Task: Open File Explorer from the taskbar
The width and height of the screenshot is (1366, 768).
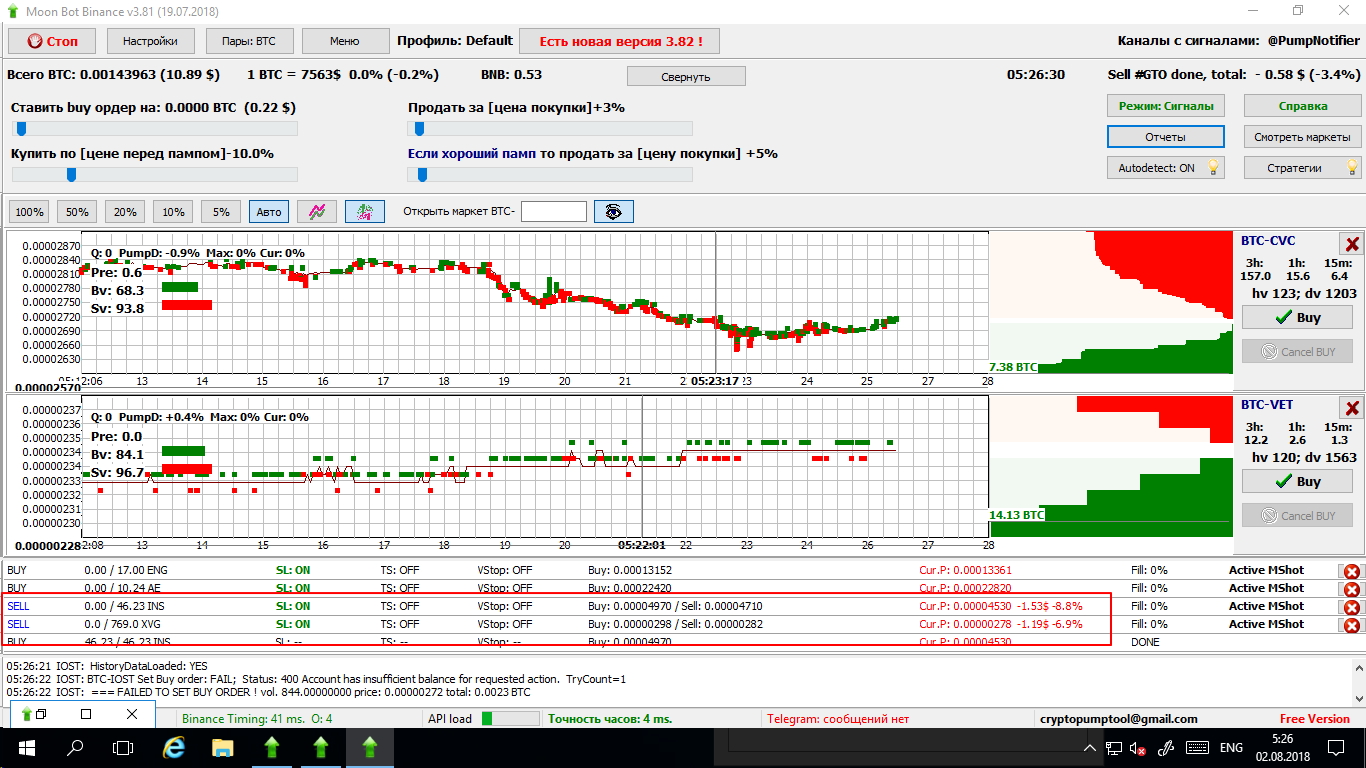Action: coord(222,747)
